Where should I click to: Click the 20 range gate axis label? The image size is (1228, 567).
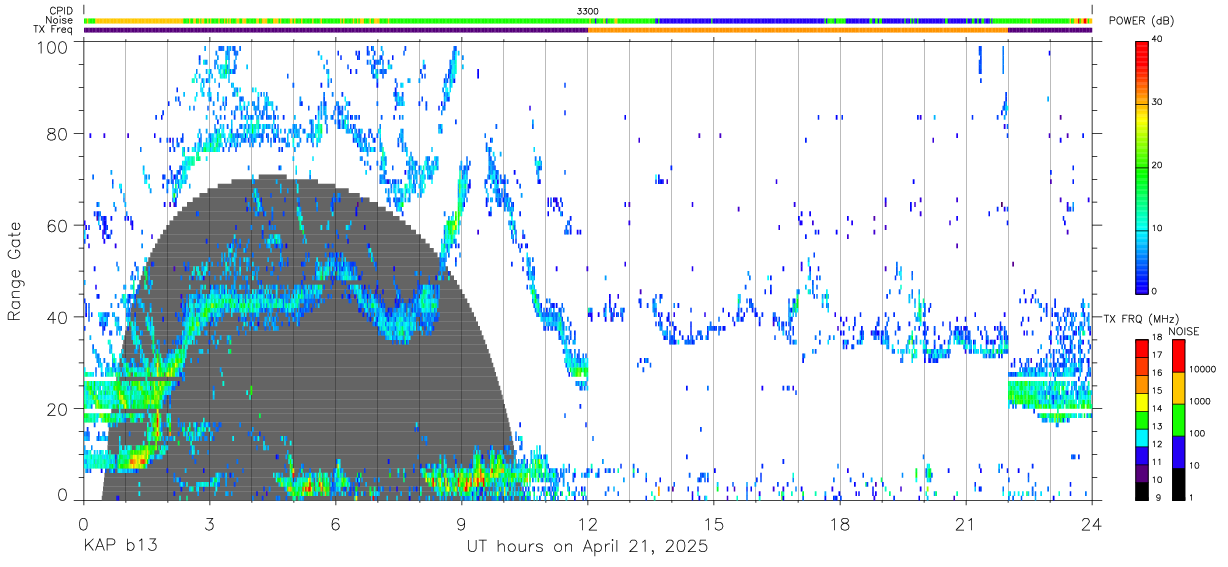click(x=58, y=409)
